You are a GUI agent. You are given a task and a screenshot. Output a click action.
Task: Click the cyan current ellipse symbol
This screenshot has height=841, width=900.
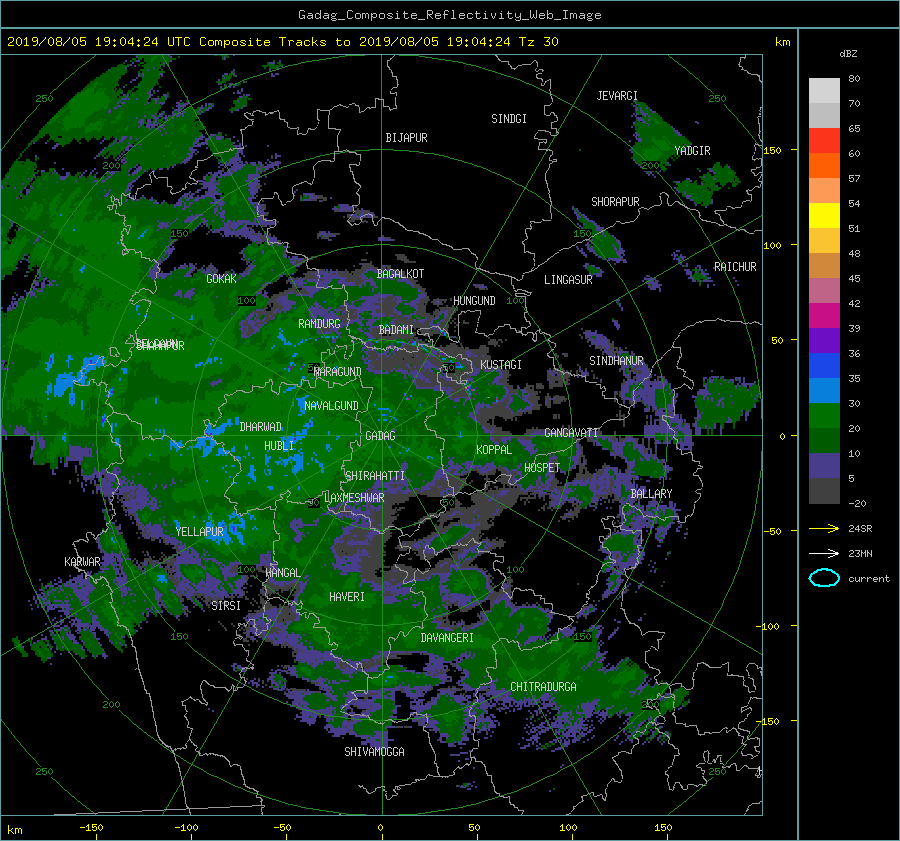point(824,578)
